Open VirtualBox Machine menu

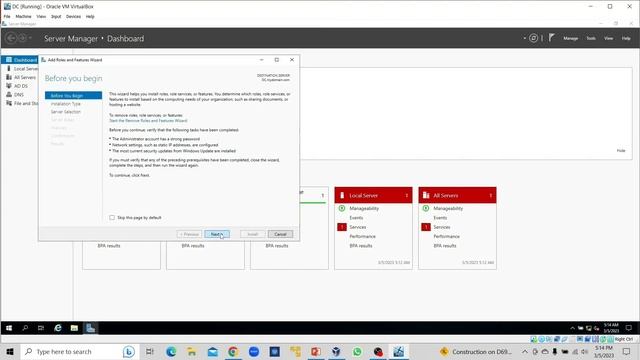click(23, 17)
